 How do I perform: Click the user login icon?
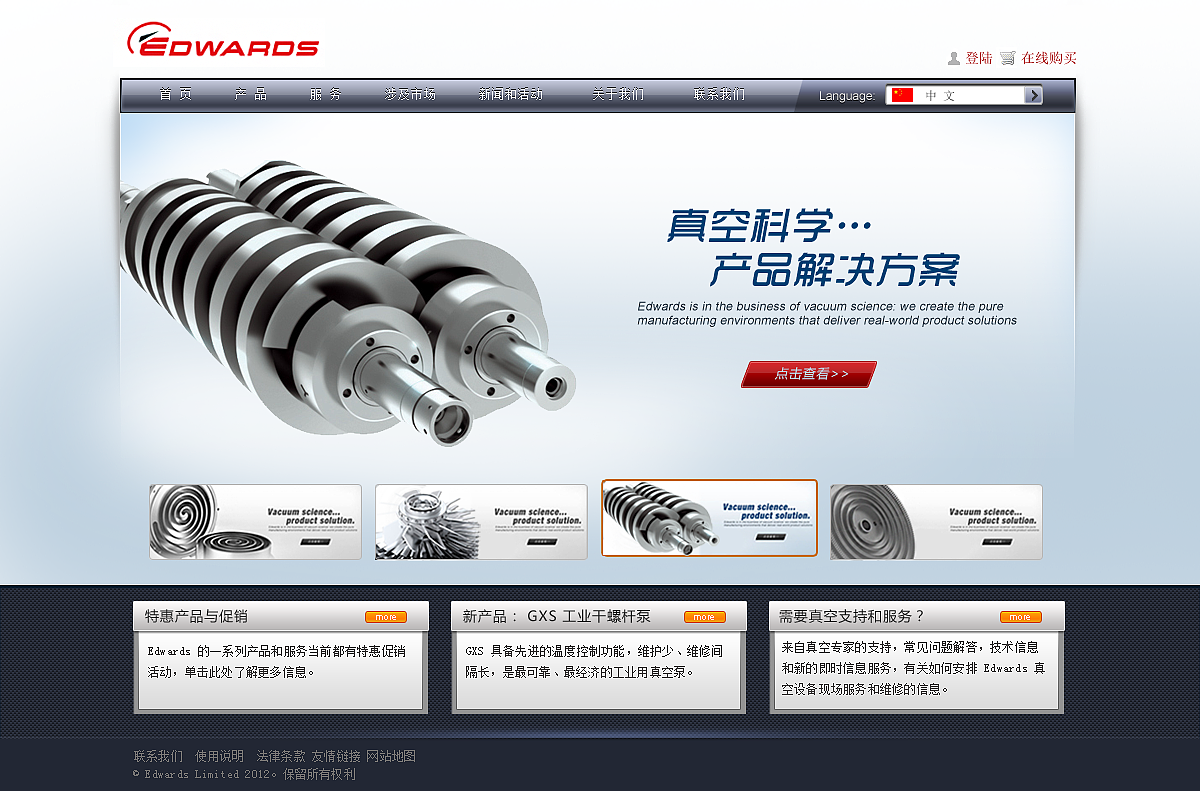coord(954,58)
